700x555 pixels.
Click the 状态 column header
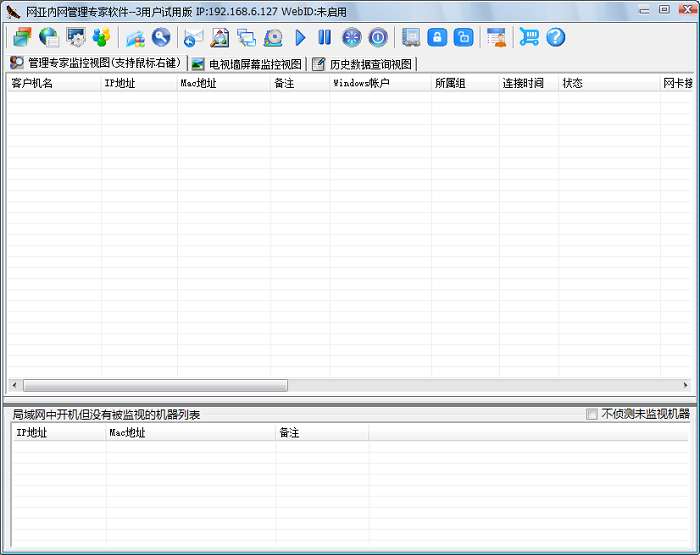coord(609,83)
